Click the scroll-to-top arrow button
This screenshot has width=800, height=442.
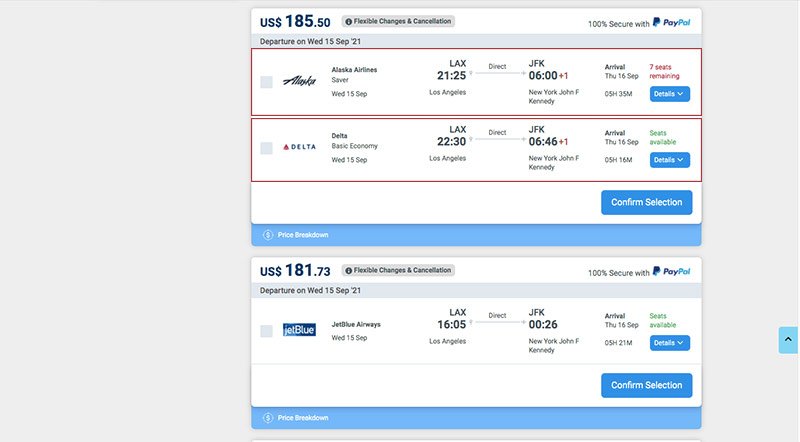tap(788, 340)
